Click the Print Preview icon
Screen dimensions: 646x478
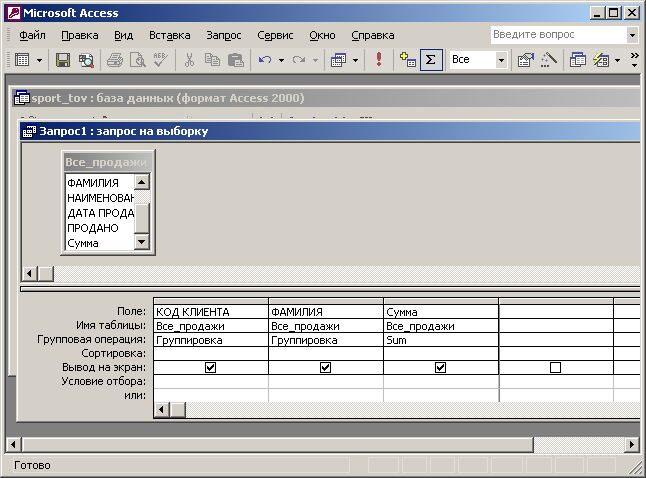tap(138, 60)
